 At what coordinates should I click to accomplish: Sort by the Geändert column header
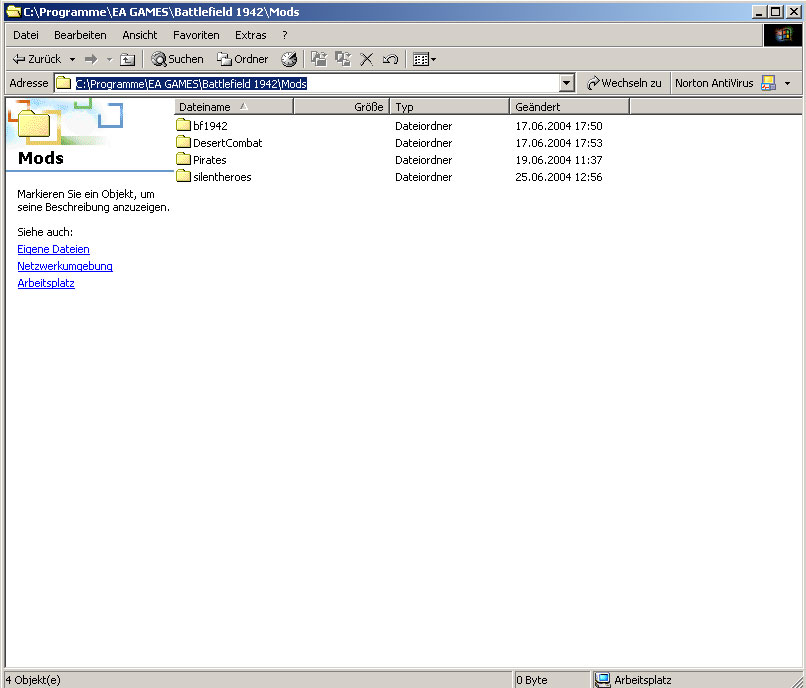(x=570, y=107)
